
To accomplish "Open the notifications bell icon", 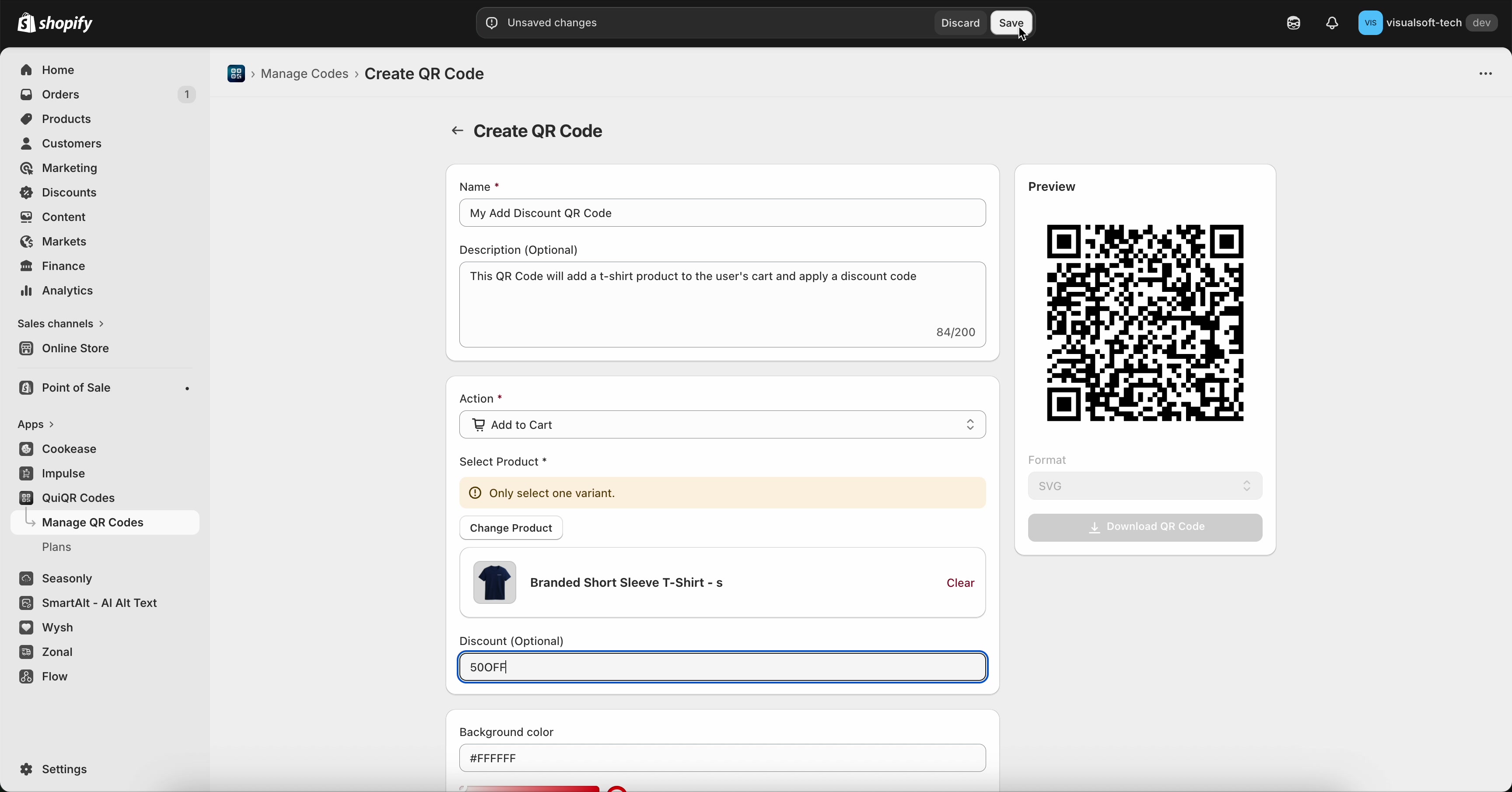I will coord(1332,24).
